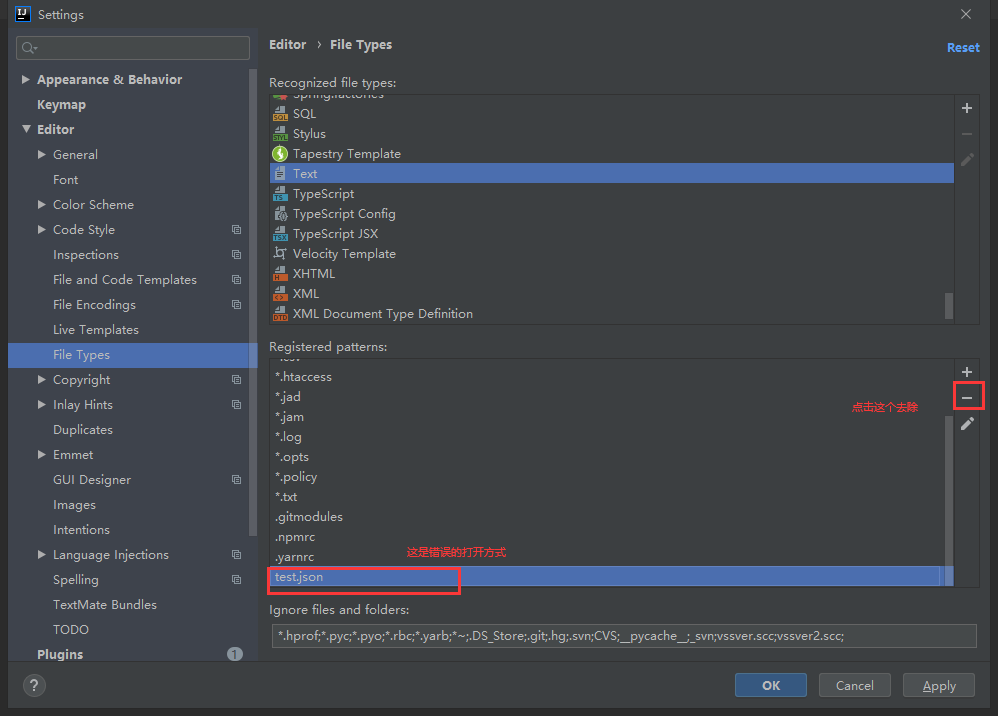Click the XML file type icon
Screen dimensions: 998x716
click(280, 293)
